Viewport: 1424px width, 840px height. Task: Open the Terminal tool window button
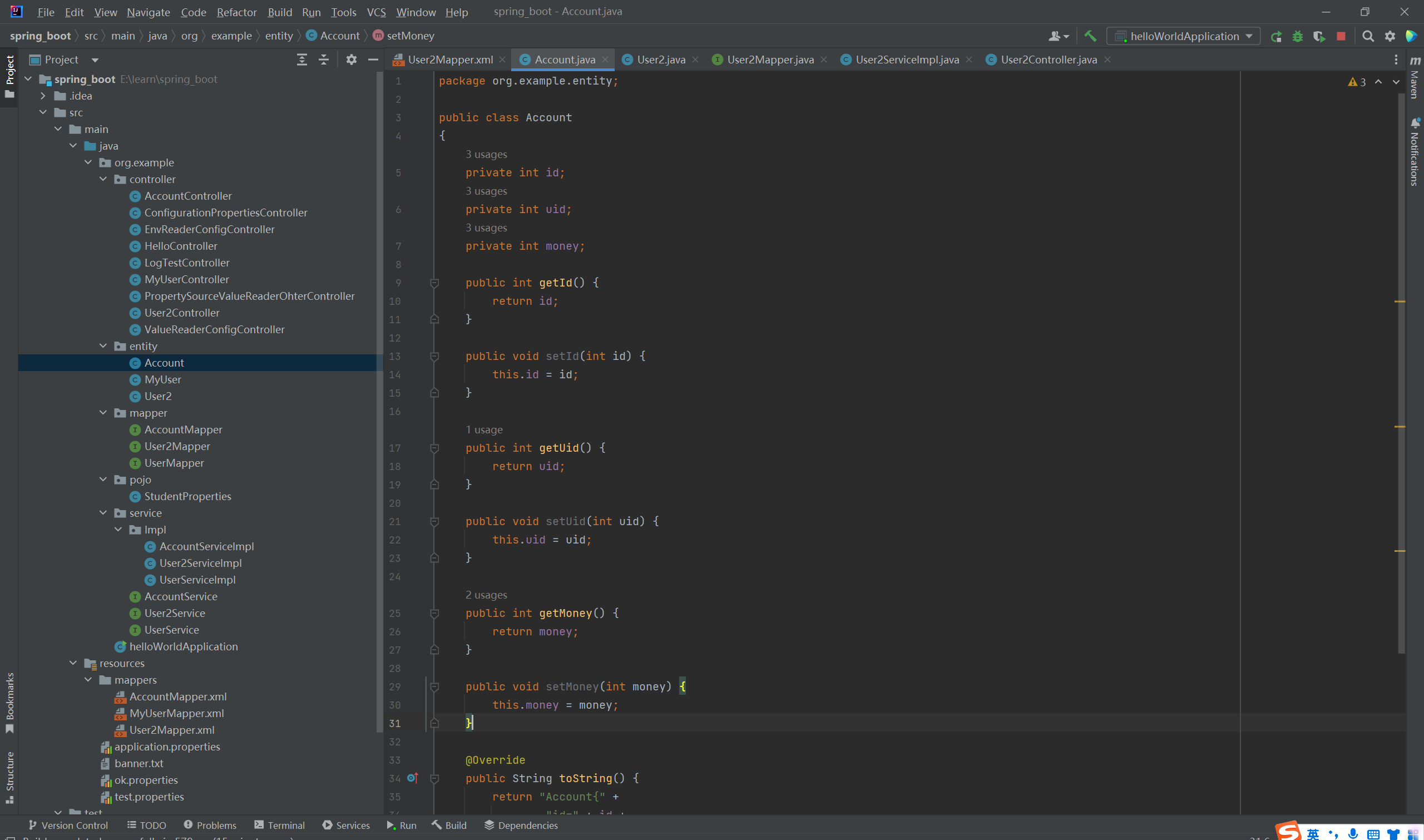pyautogui.click(x=280, y=826)
